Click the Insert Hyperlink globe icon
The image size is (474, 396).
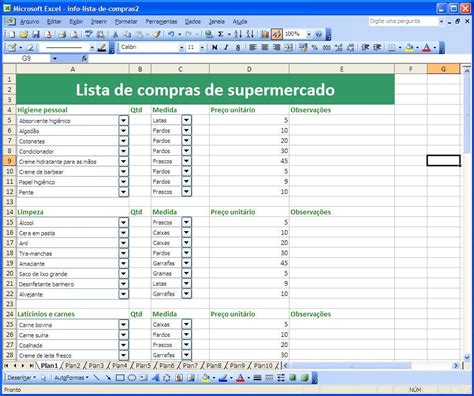[x=208, y=34]
